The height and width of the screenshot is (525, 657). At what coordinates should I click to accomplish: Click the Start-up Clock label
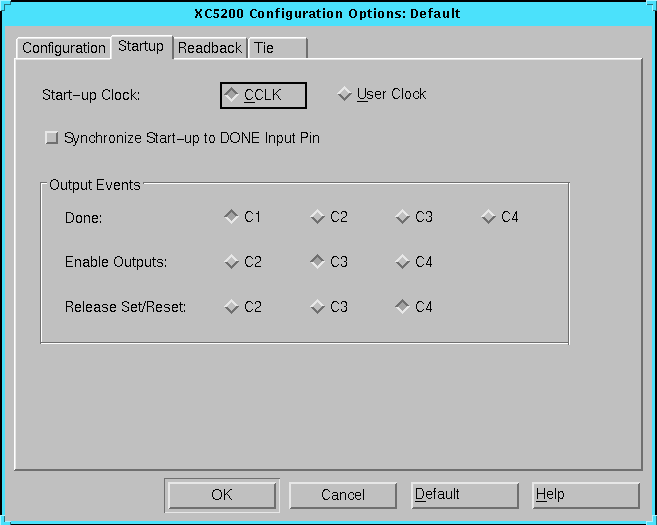91,95
